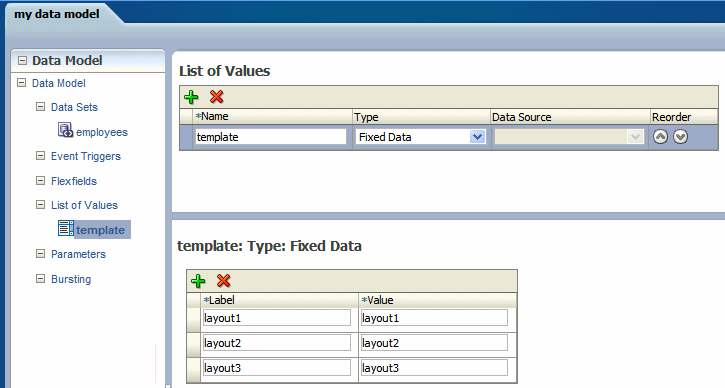Toggle the Bursting node expander
Screen dimensions: 725x388
pos(41,279)
